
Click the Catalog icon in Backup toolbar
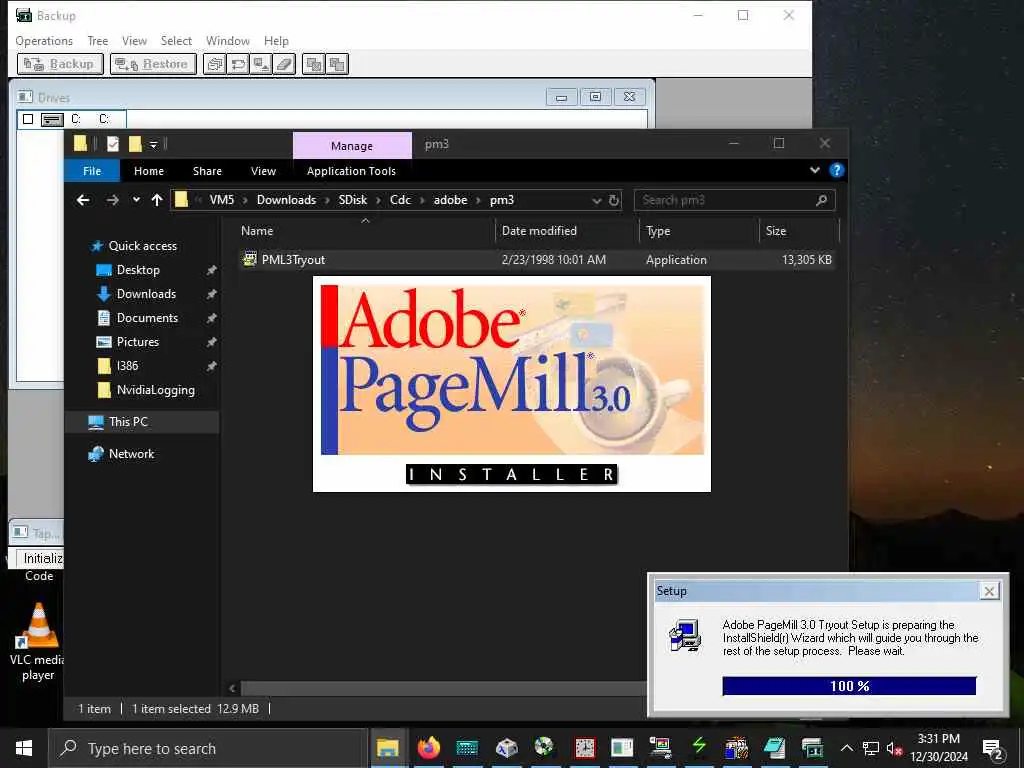tap(214, 64)
